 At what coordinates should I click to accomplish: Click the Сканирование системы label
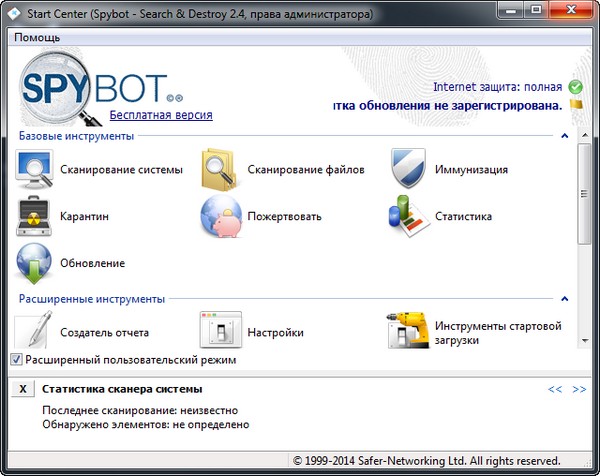click(x=121, y=170)
